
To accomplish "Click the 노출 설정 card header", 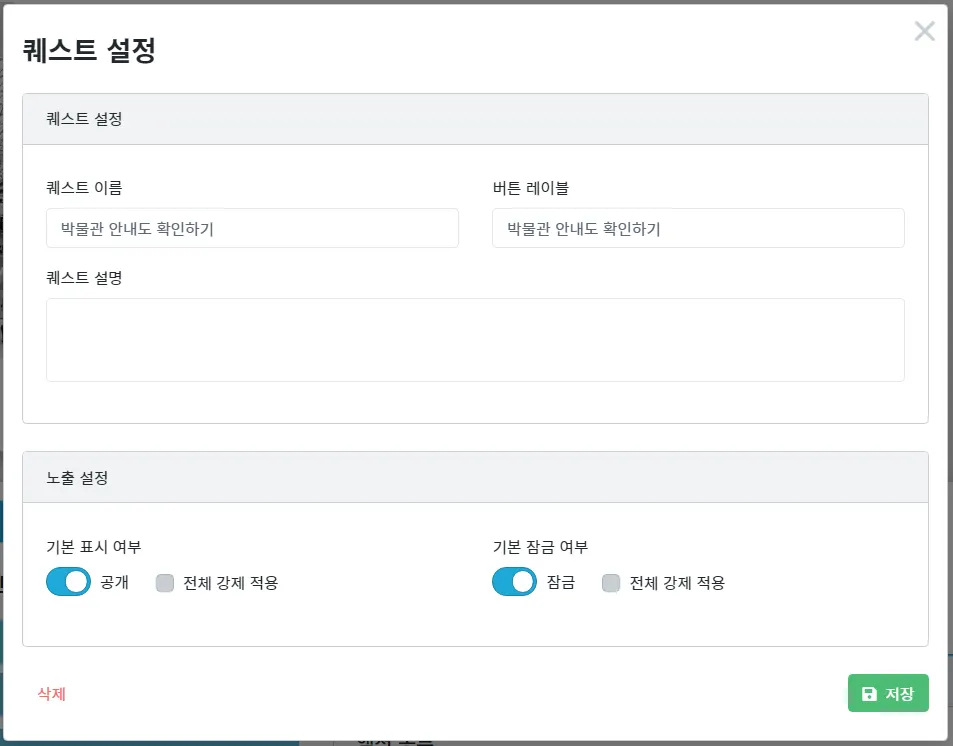I will coord(475,477).
